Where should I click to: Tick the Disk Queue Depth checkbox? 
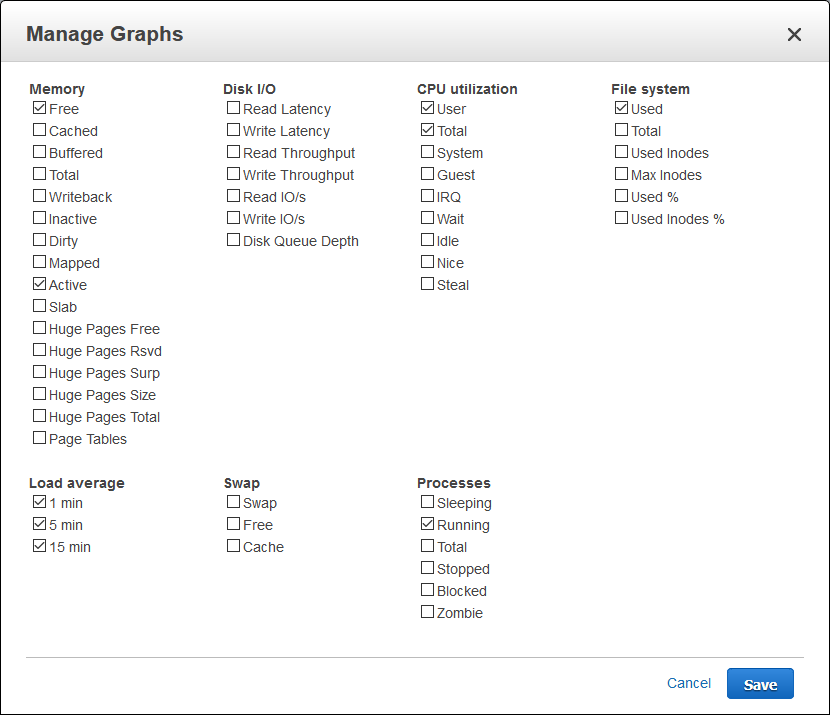pyautogui.click(x=233, y=240)
